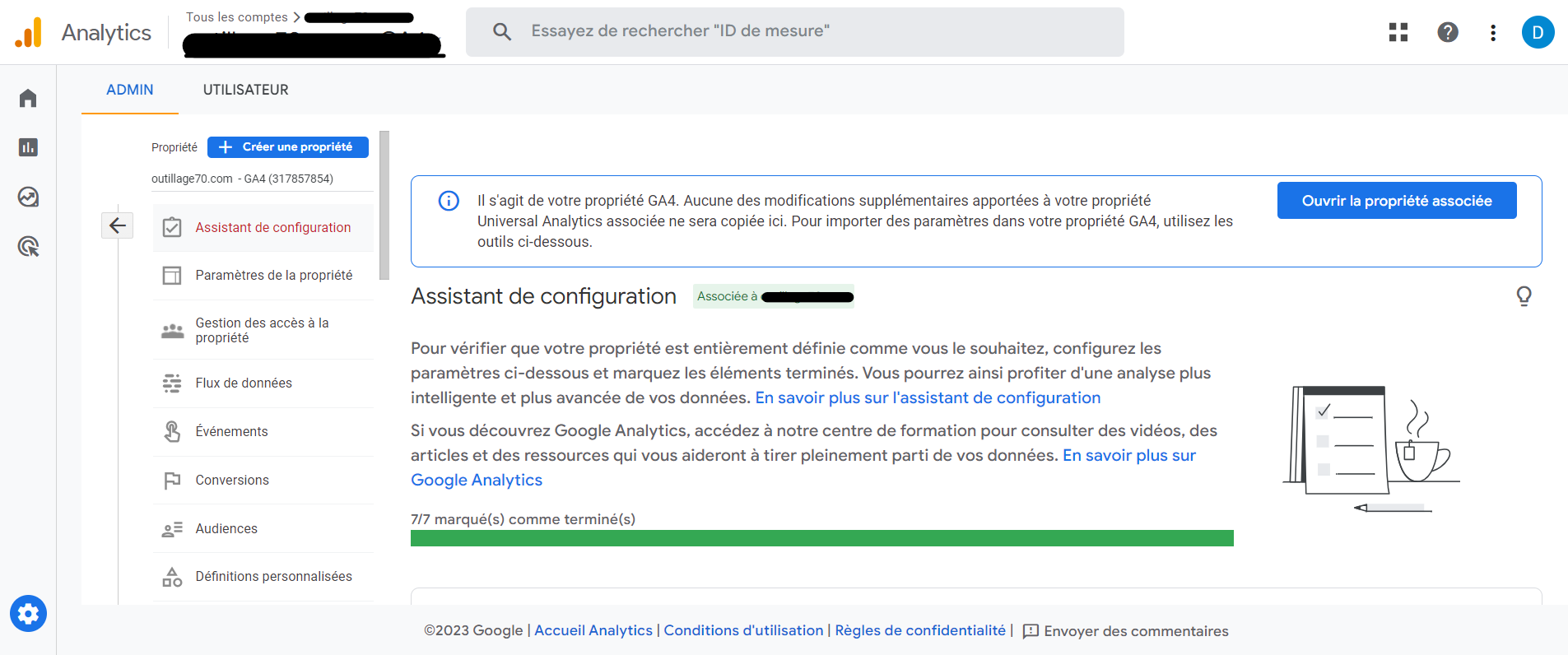Click the back arrow collapse button
Viewport: 1568px width, 655px height.
click(118, 225)
